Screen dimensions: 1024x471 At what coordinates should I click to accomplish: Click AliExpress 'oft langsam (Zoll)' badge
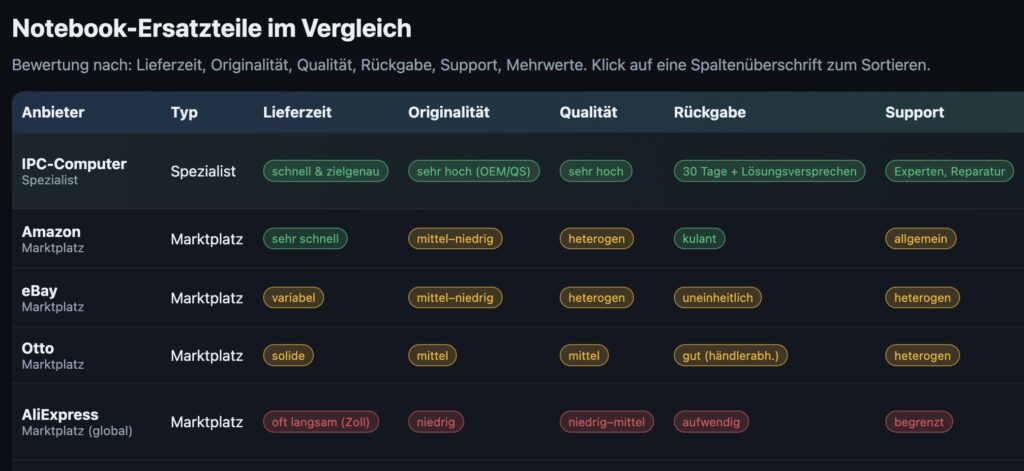pyautogui.click(x=321, y=422)
